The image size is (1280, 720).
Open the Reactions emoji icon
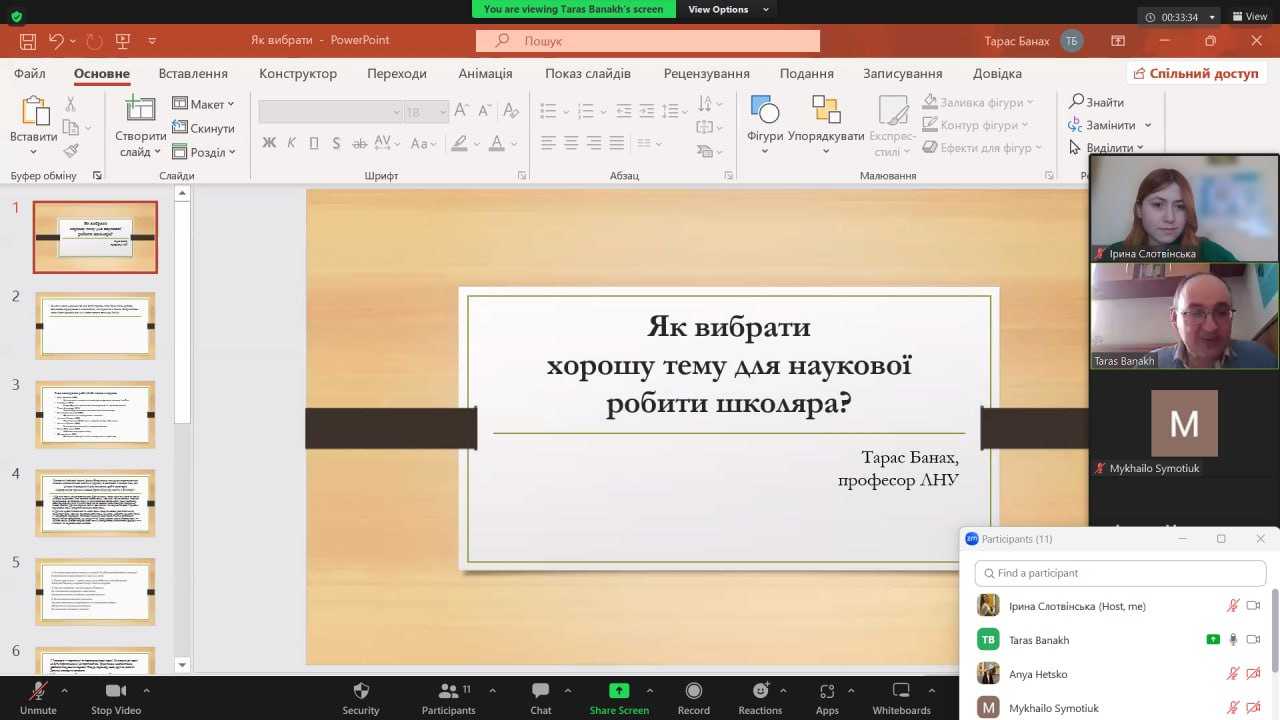[x=760, y=691]
